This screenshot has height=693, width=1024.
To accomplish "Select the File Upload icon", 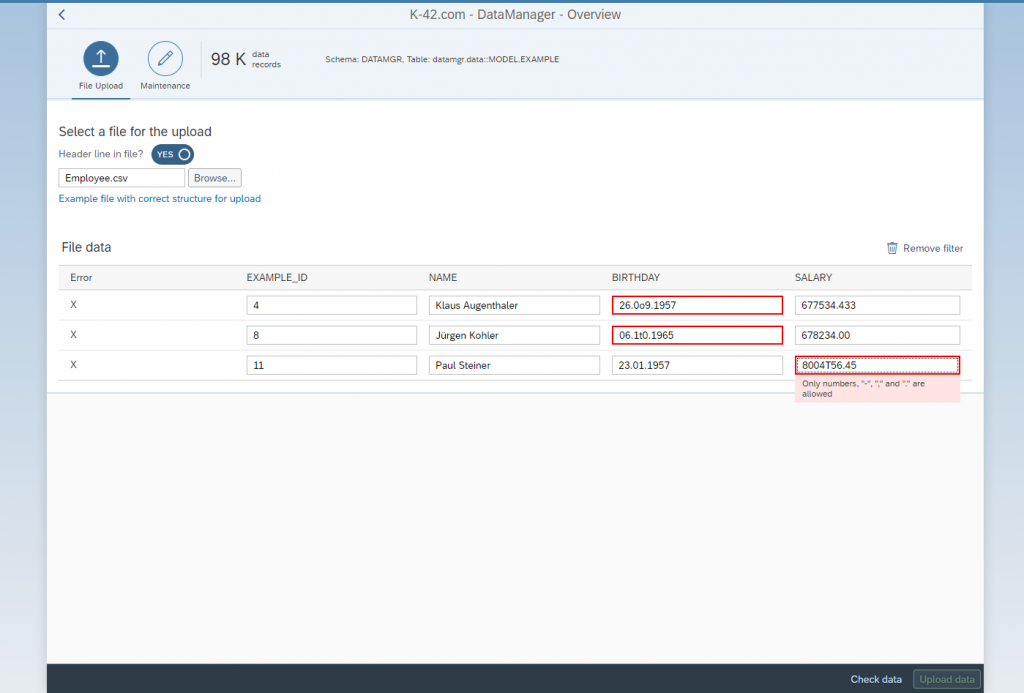I will pos(100,58).
